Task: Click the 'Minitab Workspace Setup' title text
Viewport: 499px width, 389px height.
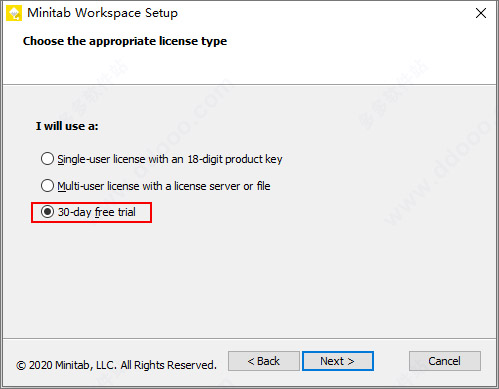Action: [102, 13]
